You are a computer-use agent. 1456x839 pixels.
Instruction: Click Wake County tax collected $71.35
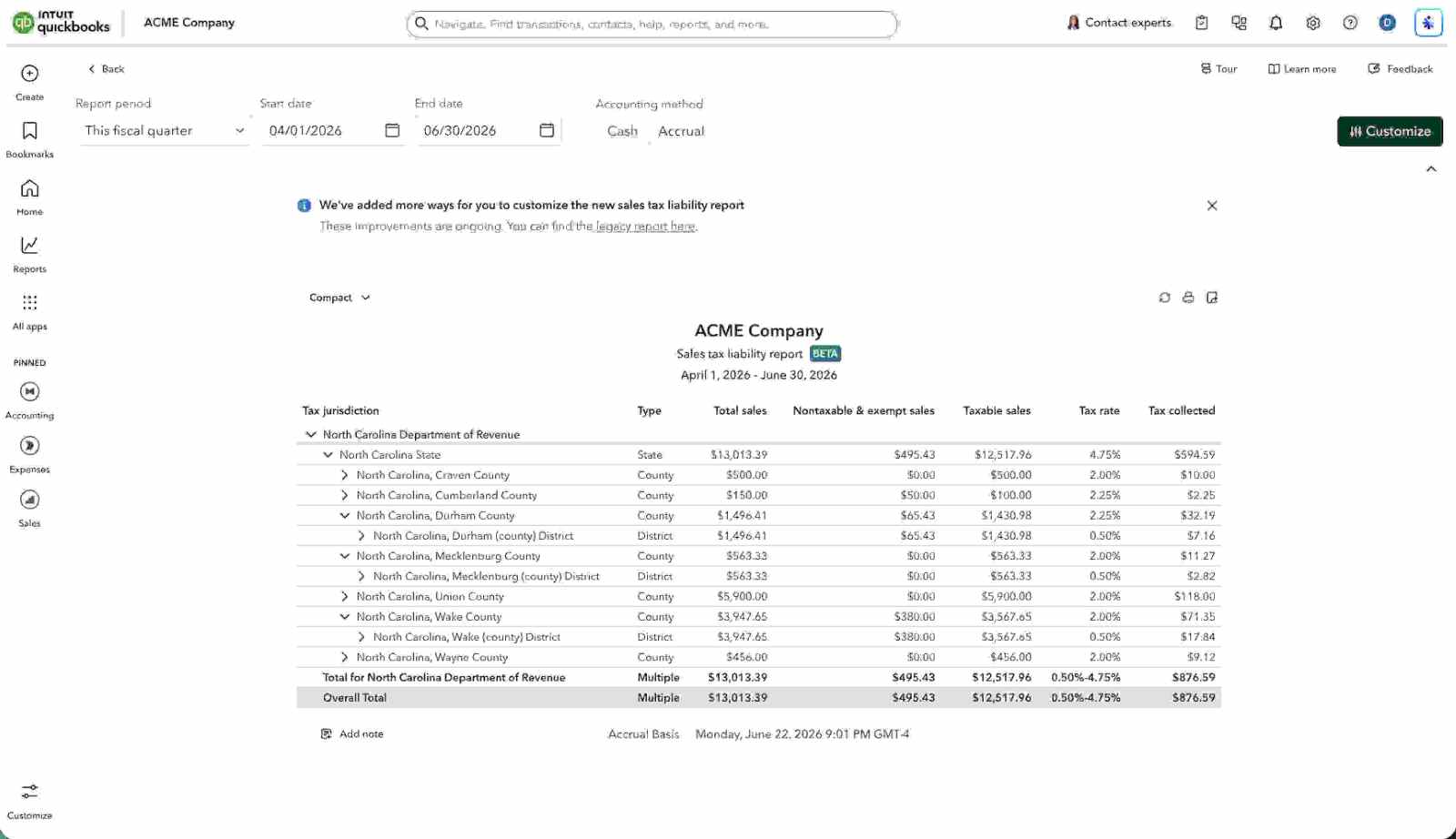(1198, 616)
